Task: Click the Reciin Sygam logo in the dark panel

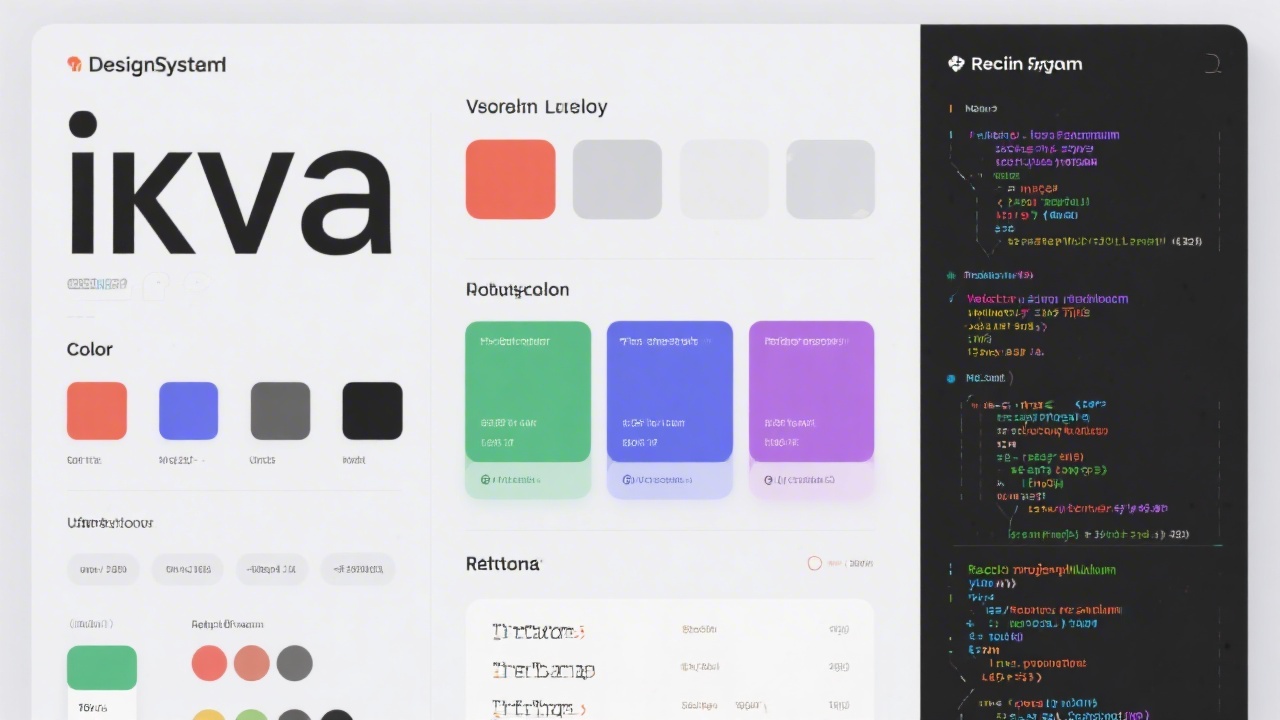Action: [x=956, y=63]
